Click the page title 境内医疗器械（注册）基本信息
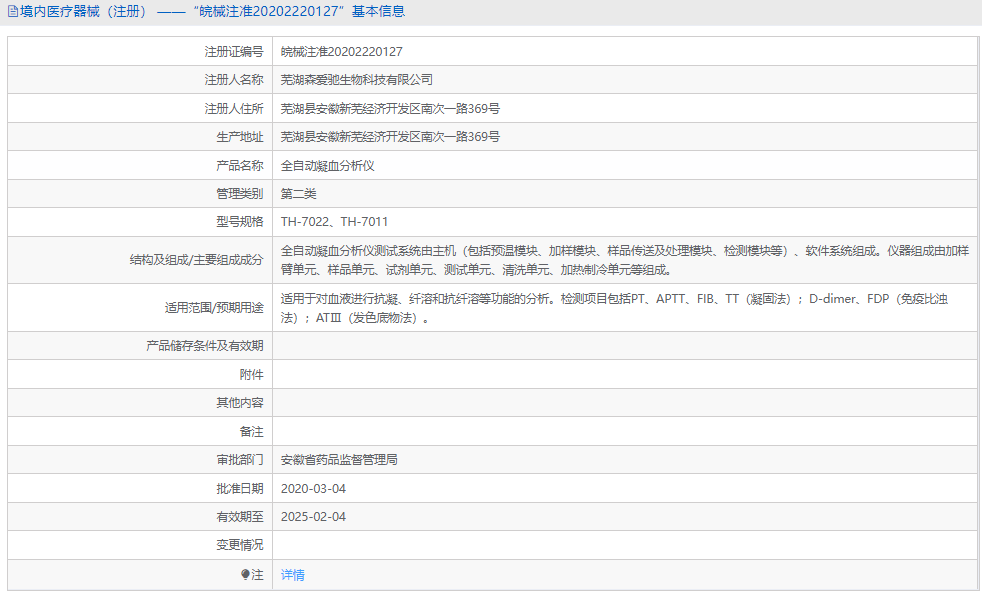Screen dimensions: 982x597 click(212, 12)
